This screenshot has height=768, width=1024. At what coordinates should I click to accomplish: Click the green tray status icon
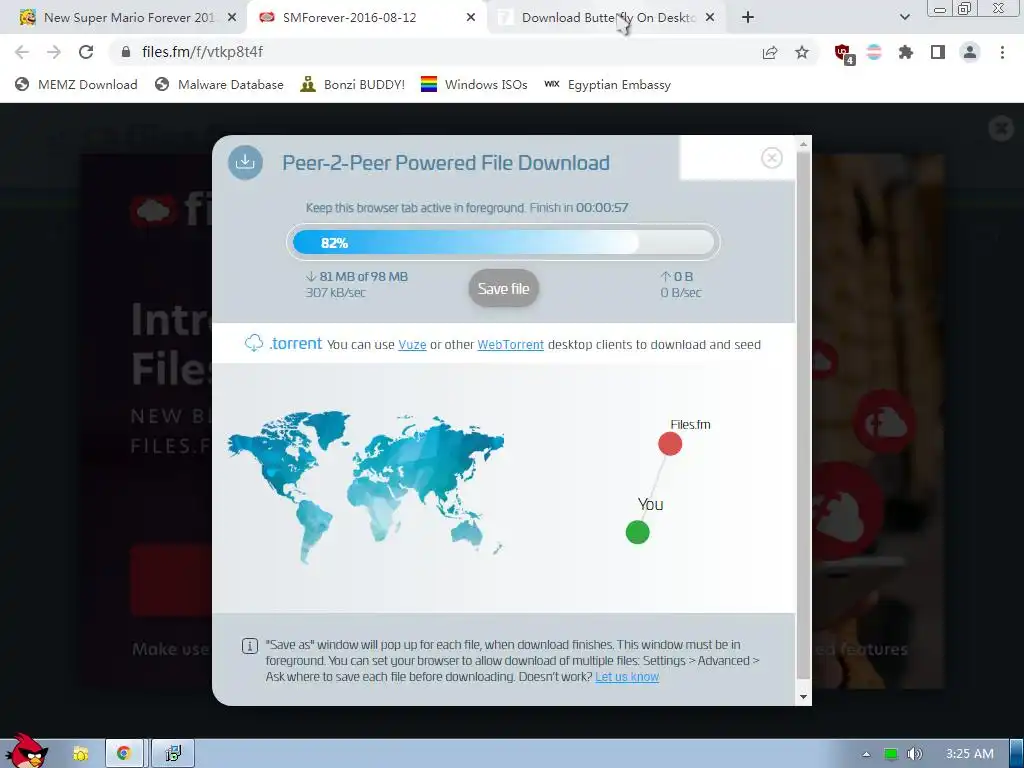click(x=890, y=754)
